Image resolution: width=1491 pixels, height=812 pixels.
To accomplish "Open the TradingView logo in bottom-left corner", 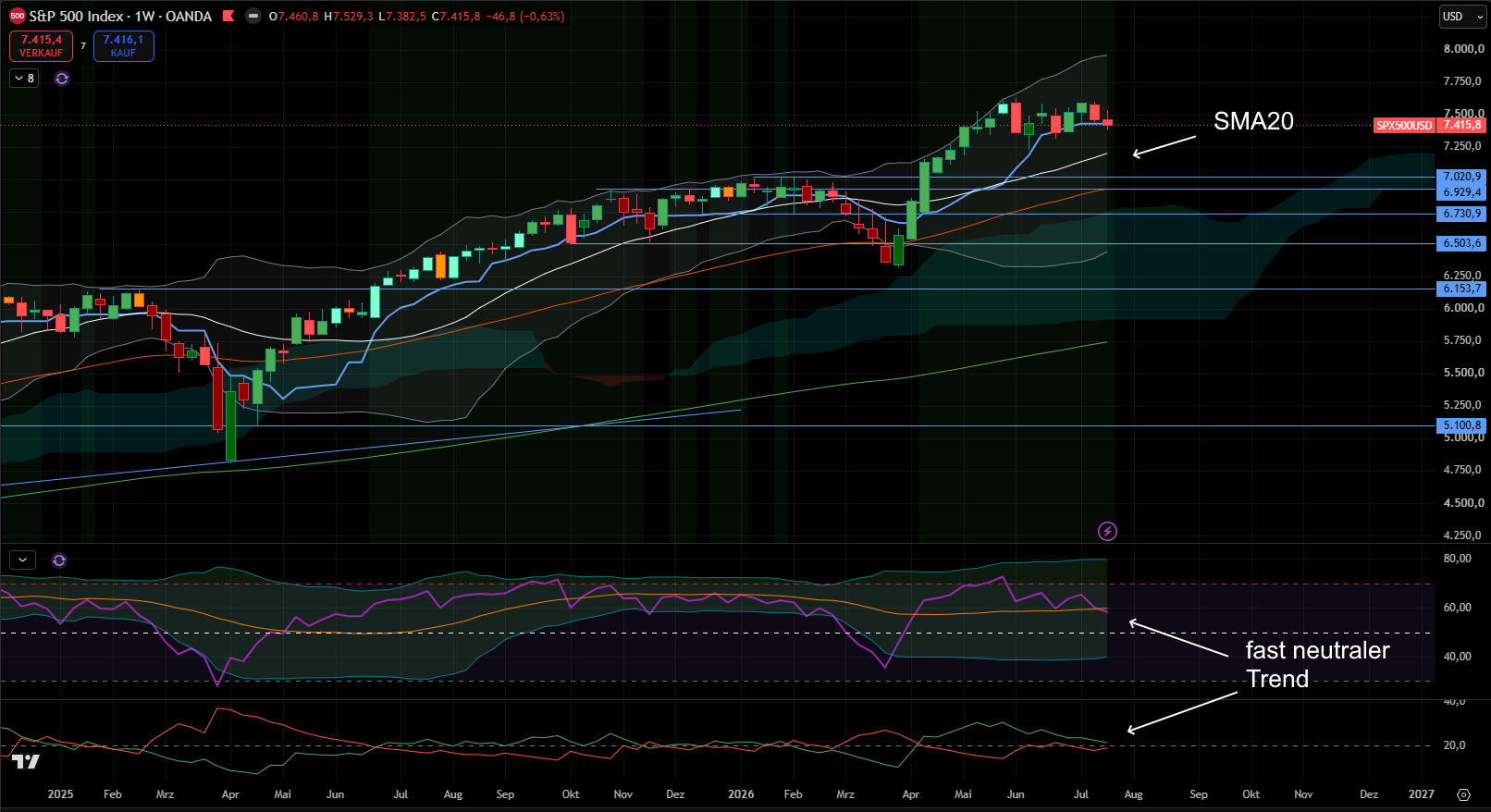I will click(26, 761).
